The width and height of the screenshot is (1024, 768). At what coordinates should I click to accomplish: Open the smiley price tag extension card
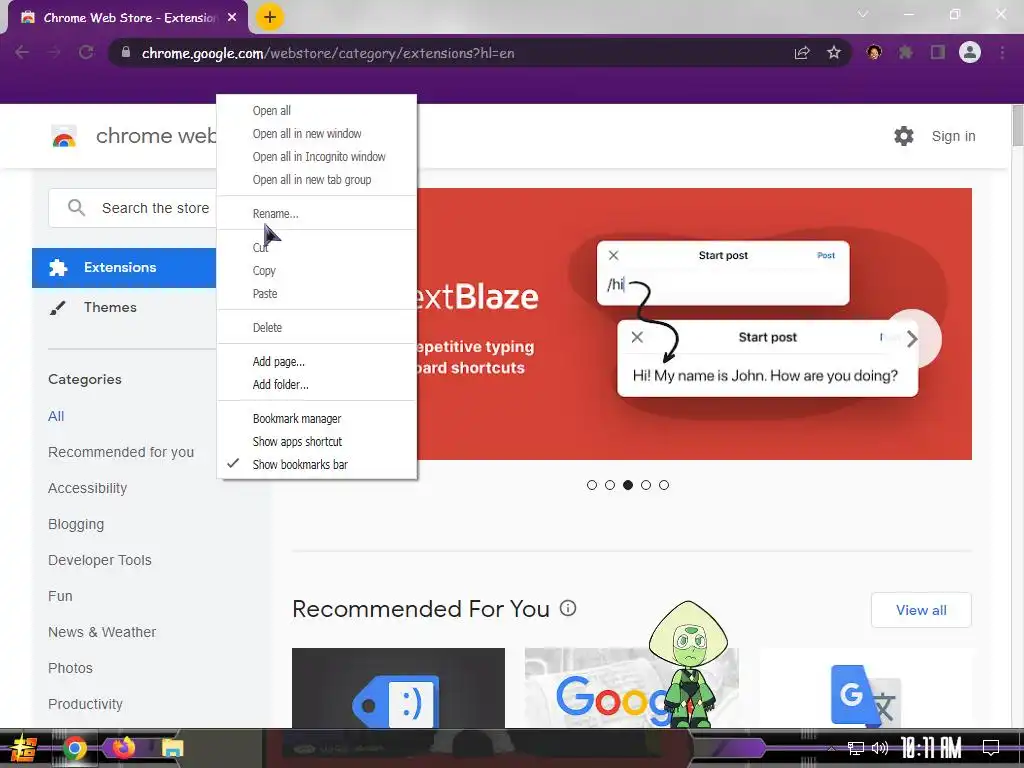click(398, 688)
